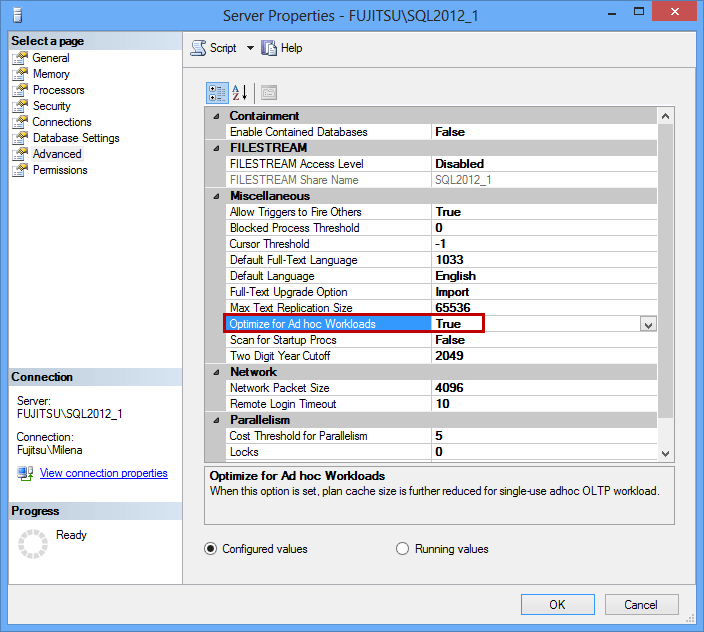
Task: Click the property grid scroll up arrow
Action: point(665,116)
